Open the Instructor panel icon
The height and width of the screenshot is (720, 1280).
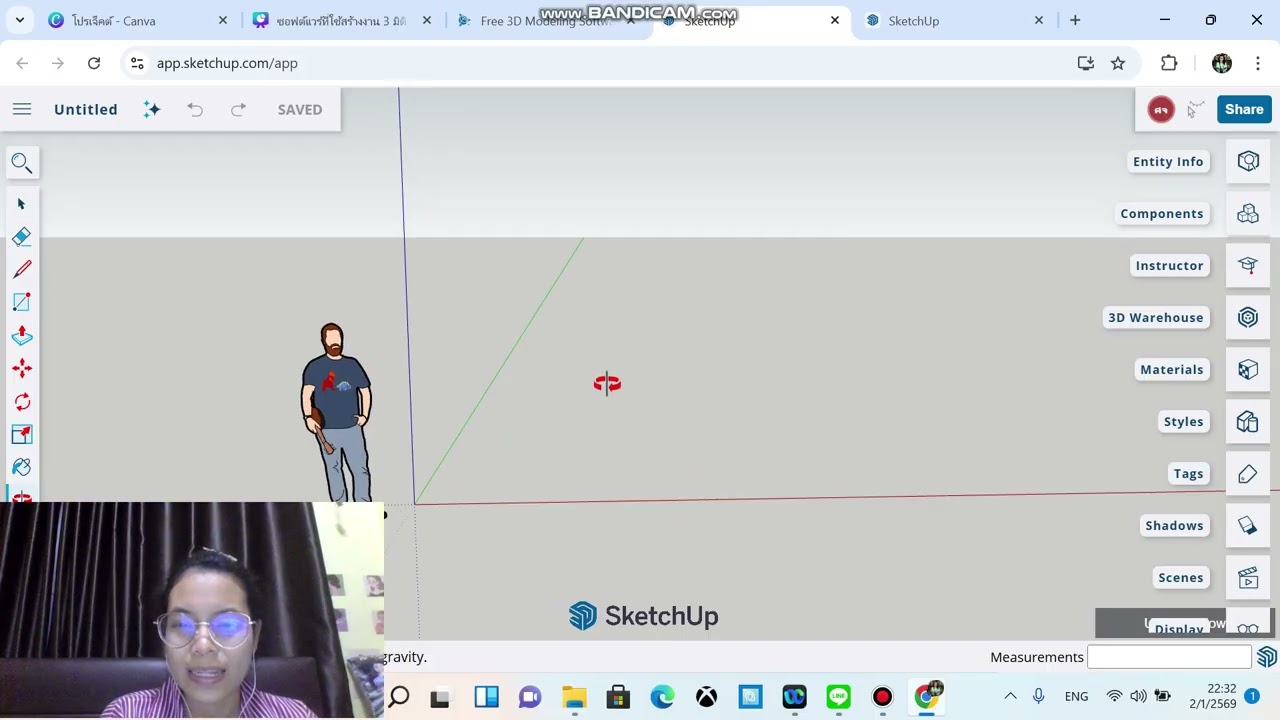[x=1248, y=265]
